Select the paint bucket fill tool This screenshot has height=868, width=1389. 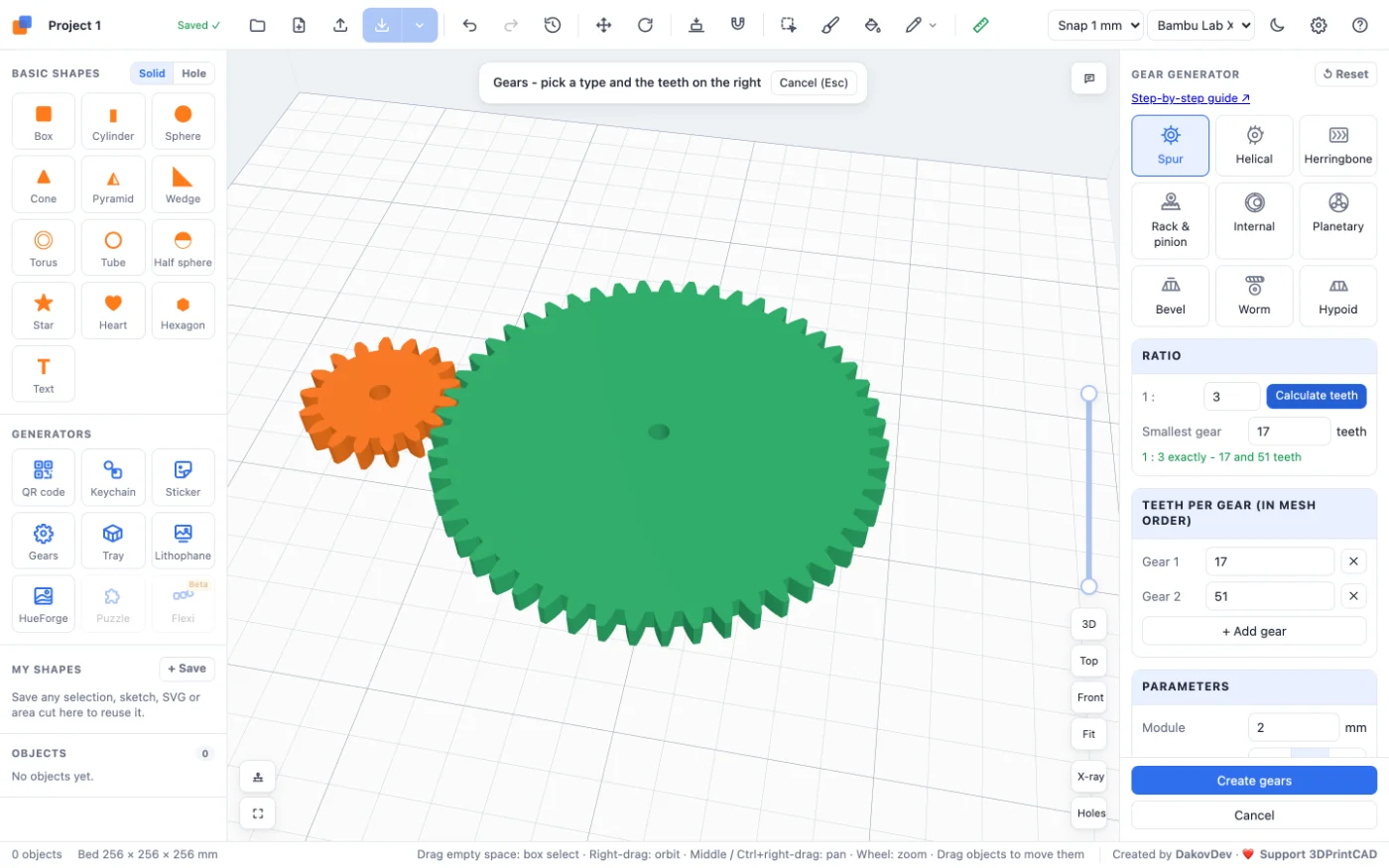click(872, 26)
